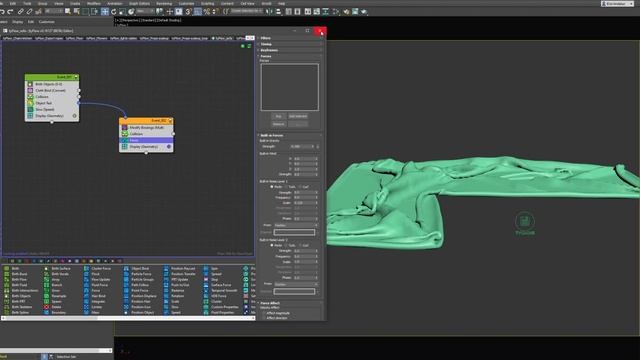Pick the Spawn operator in depot
The width and height of the screenshot is (640, 360).
pyautogui.click(x=56, y=302)
